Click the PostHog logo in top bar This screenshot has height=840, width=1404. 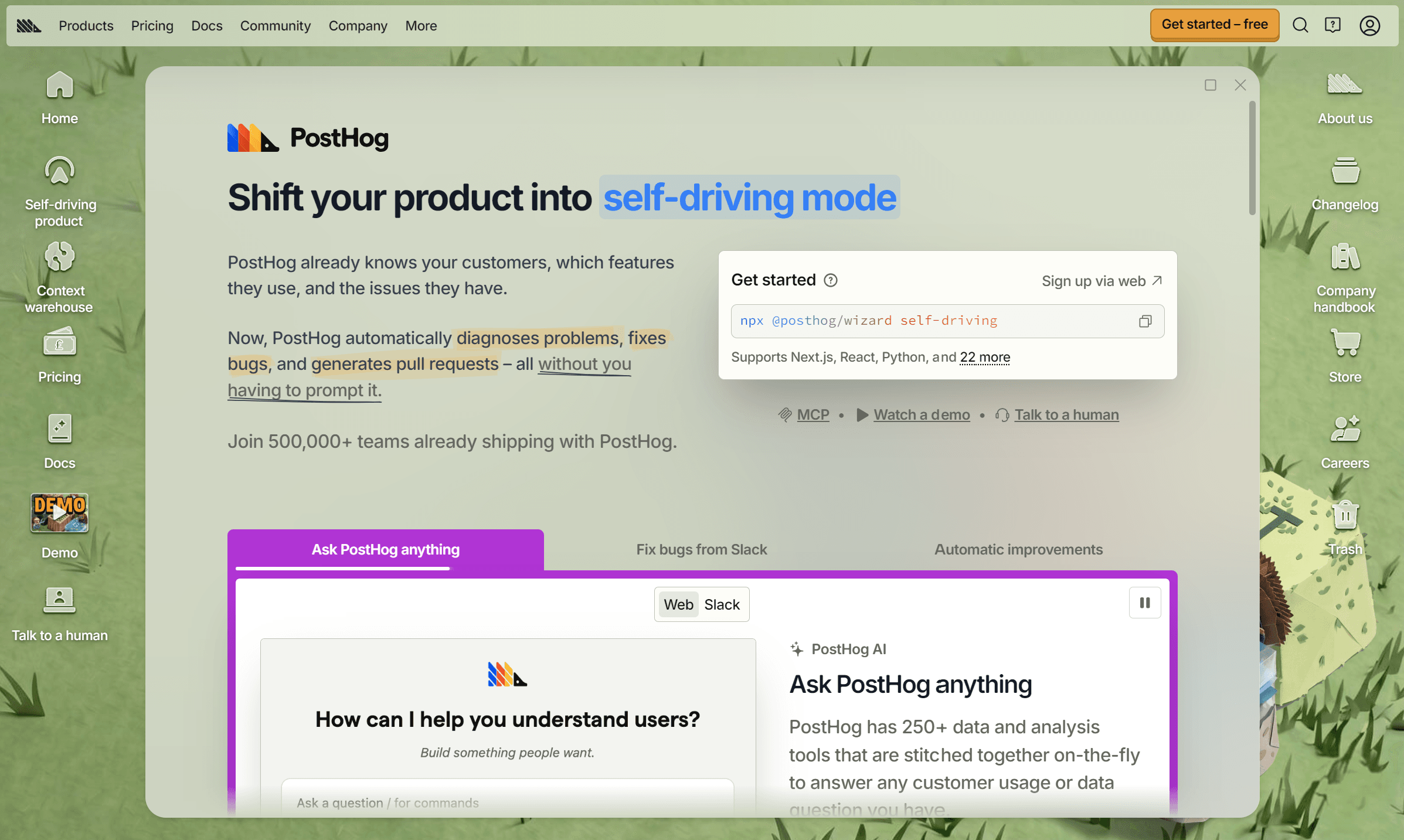[x=29, y=26]
